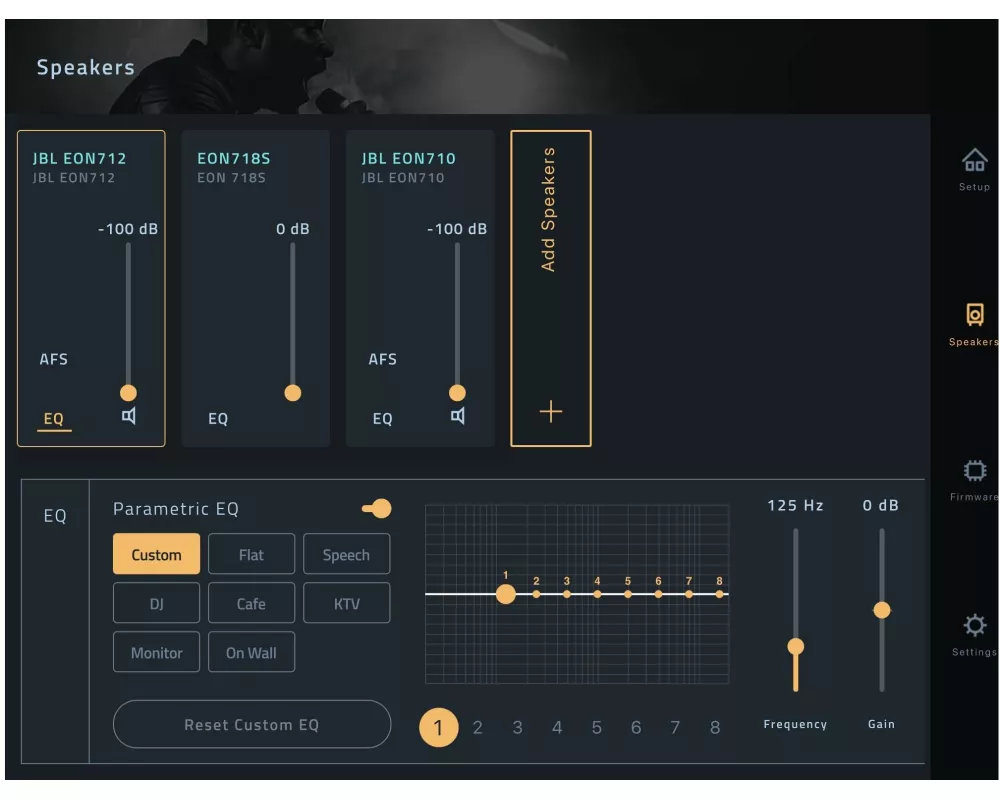Choose the Speech EQ preset

coord(346,555)
